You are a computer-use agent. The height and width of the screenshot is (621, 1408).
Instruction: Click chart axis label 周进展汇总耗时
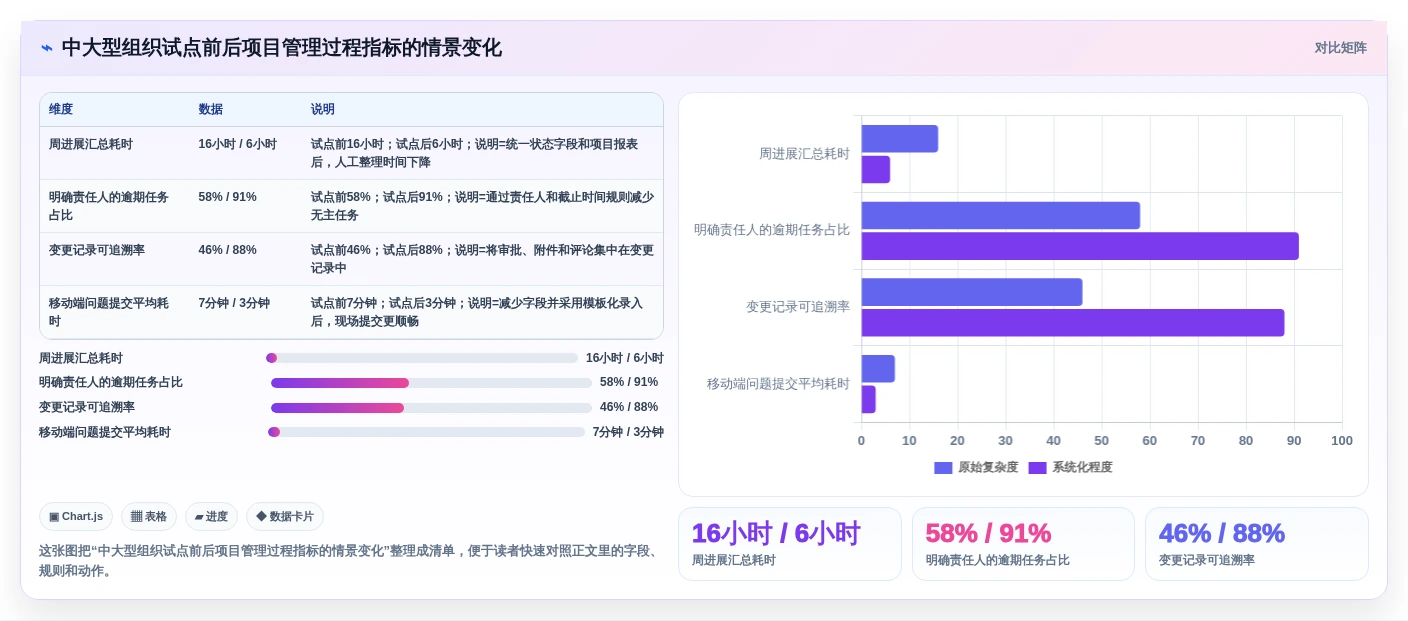point(804,154)
